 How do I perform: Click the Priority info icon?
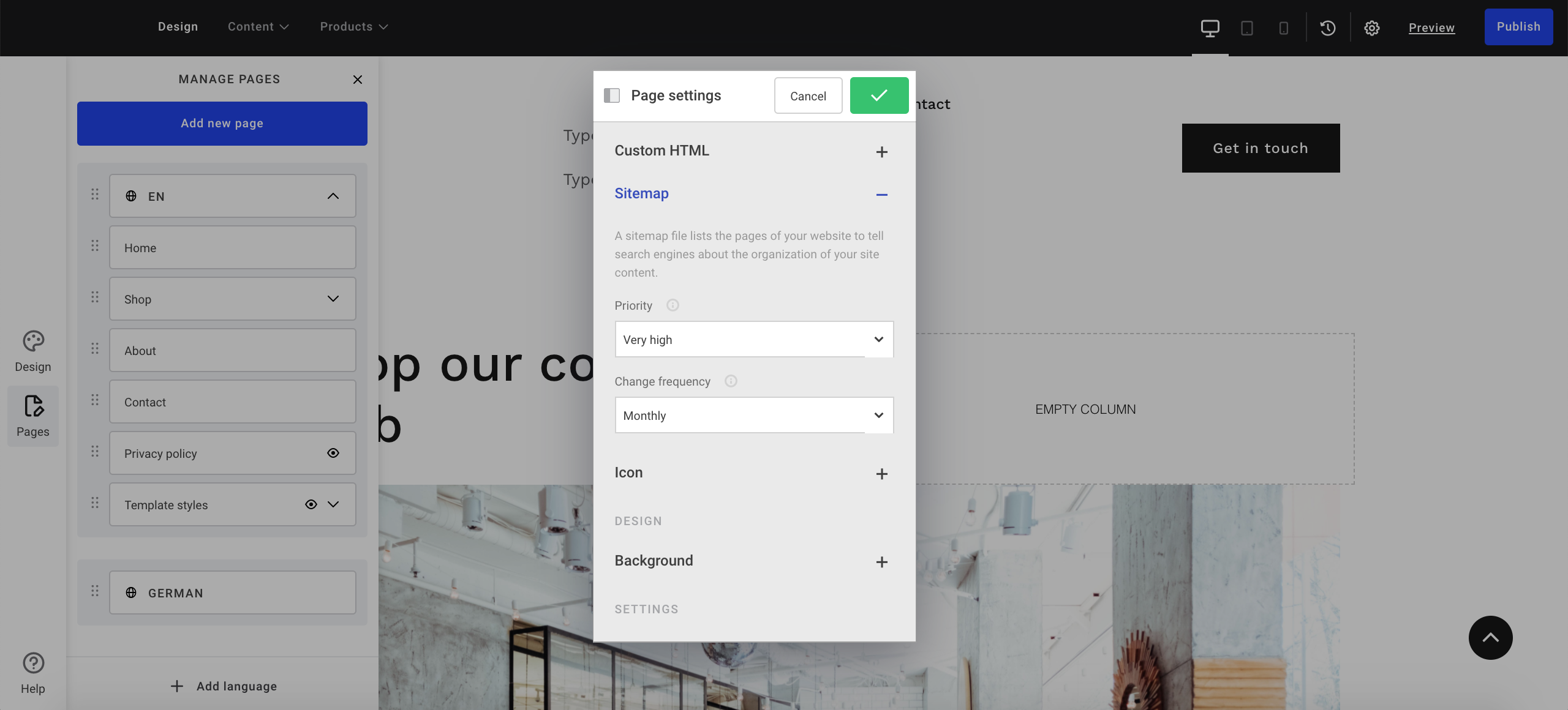pos(673,305)
